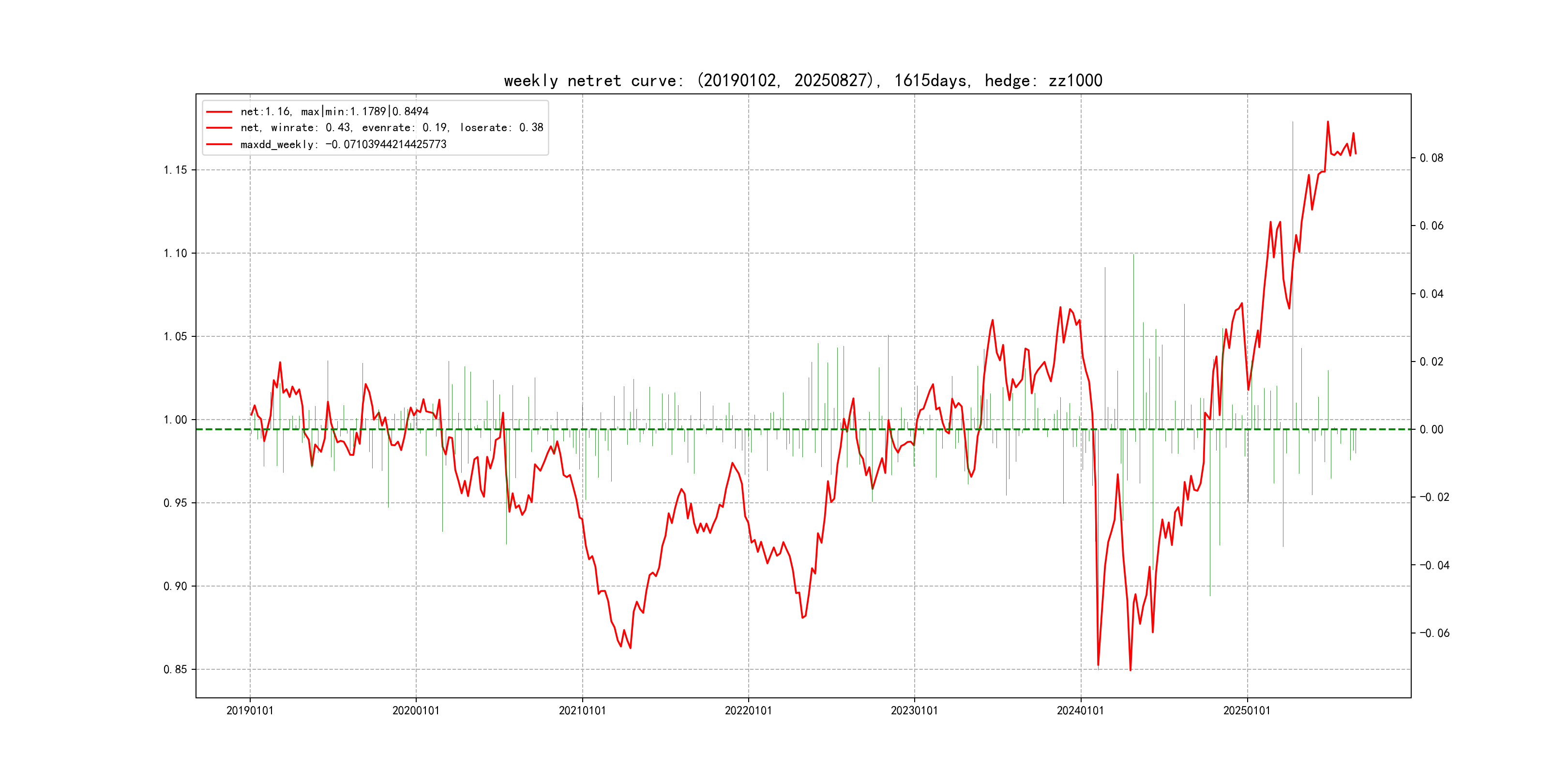Click the 20190101 x-axis label
The width and height of the screenshot is (1568, 784).
click(250, 710)
